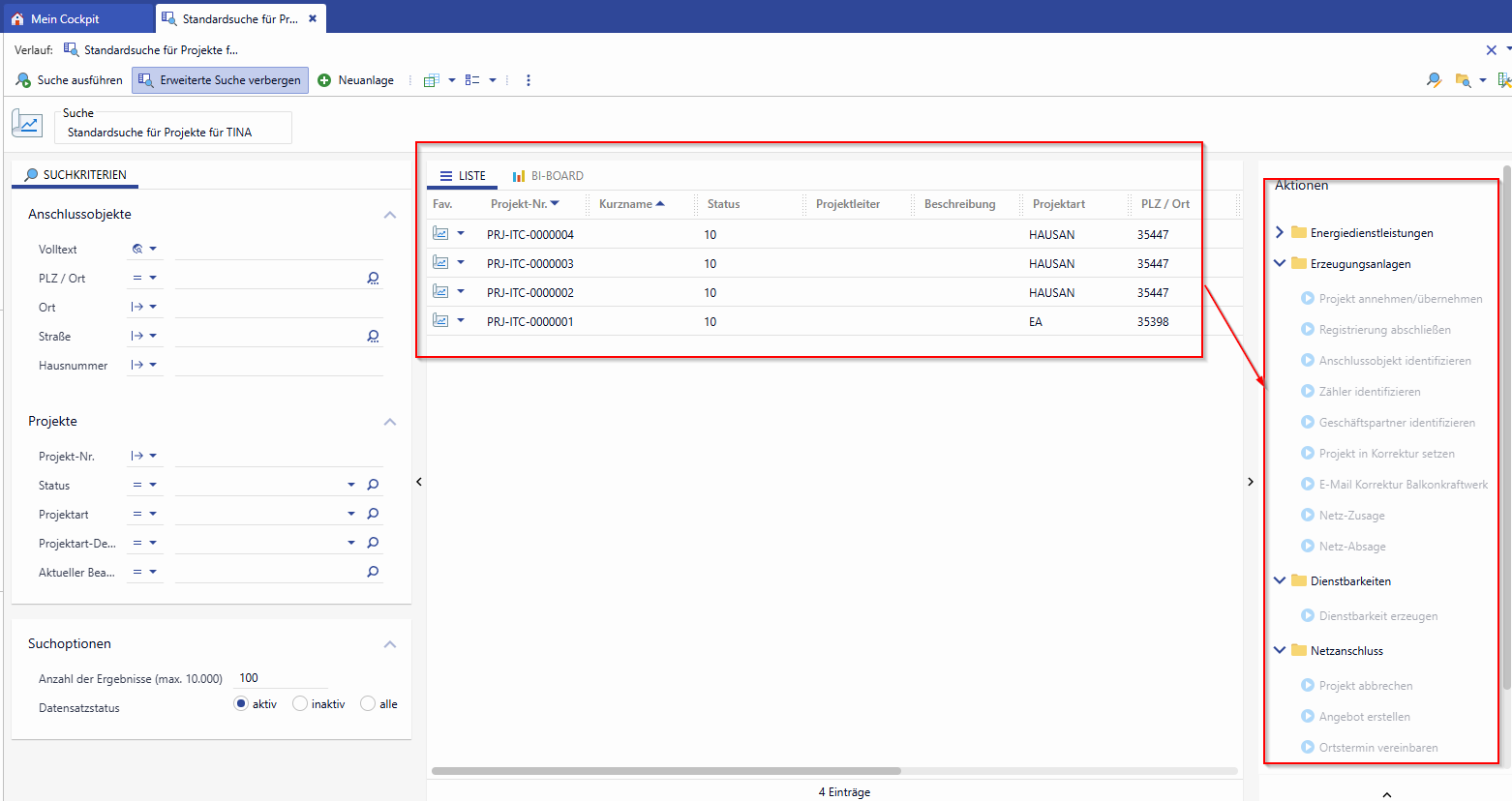
Task: Click the magnifier icon beside PLZ / Ort field
Action: click(x=373, y=279)
